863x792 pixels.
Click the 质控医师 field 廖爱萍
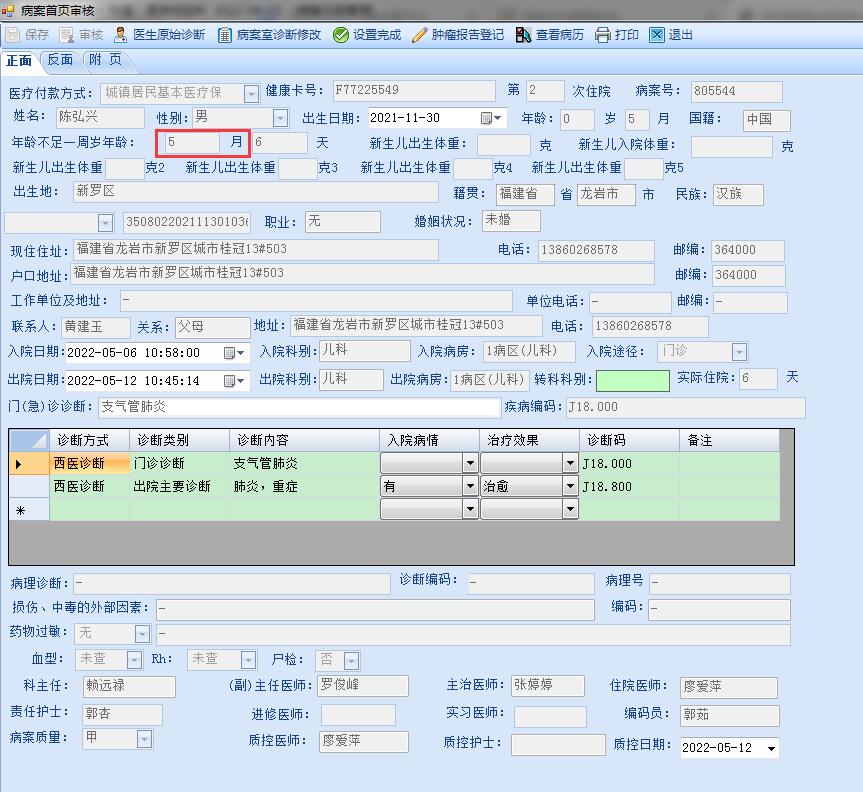(x=364, y=741)
